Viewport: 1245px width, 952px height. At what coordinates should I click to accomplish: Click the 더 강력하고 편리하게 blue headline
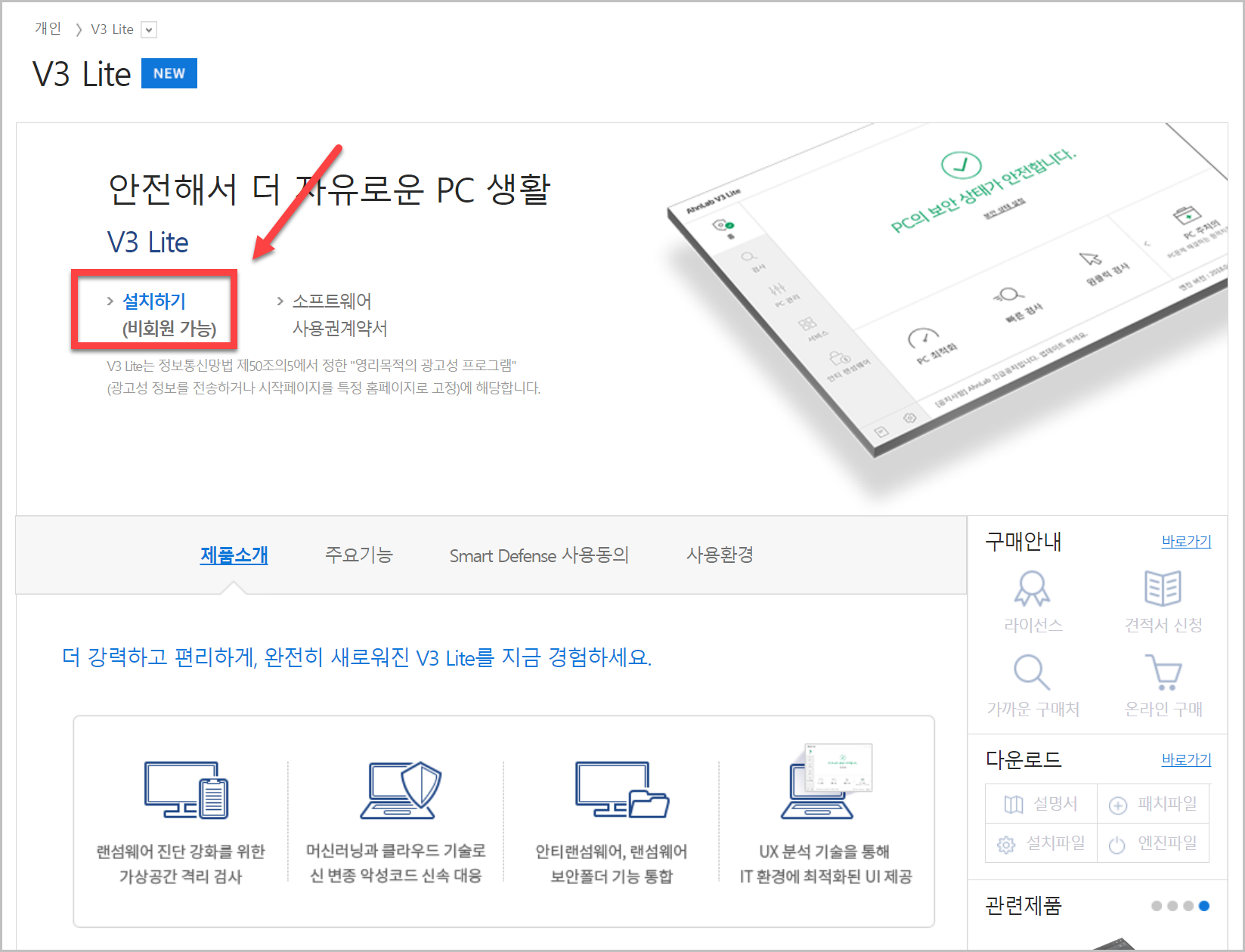click(x=357, y=657)
